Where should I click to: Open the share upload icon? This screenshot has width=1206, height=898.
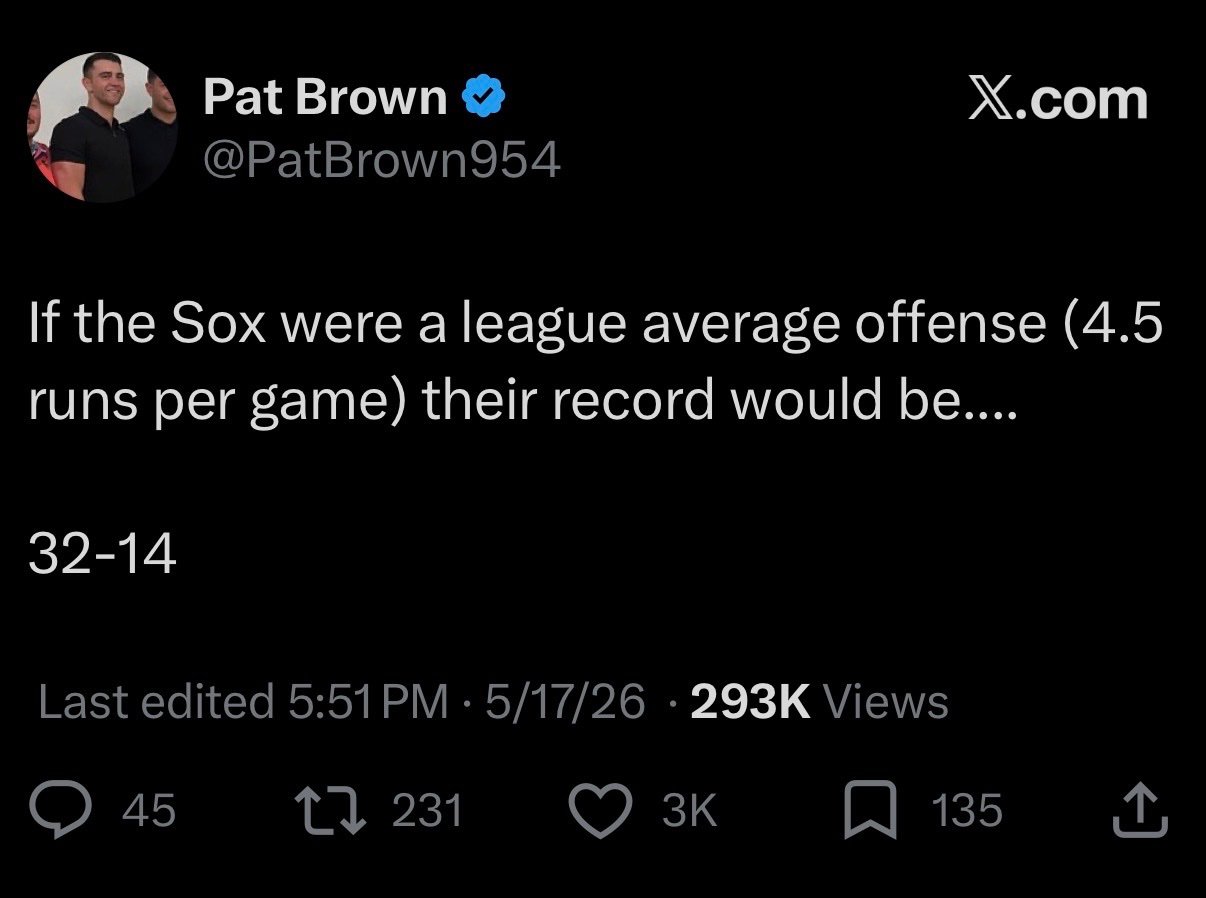click(1140, 809)
